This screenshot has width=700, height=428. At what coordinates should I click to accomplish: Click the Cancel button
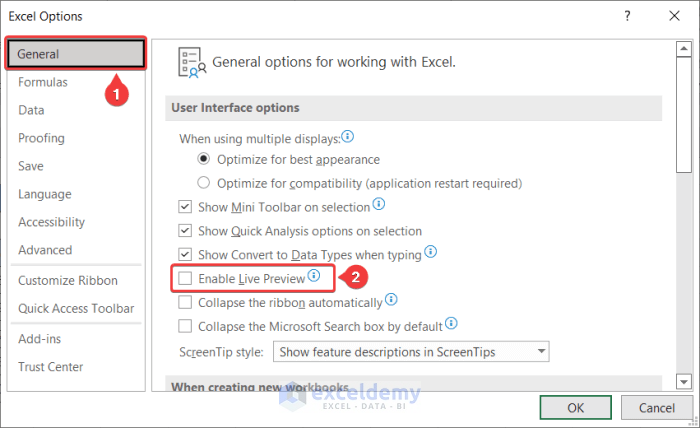(x=655, y=407)
